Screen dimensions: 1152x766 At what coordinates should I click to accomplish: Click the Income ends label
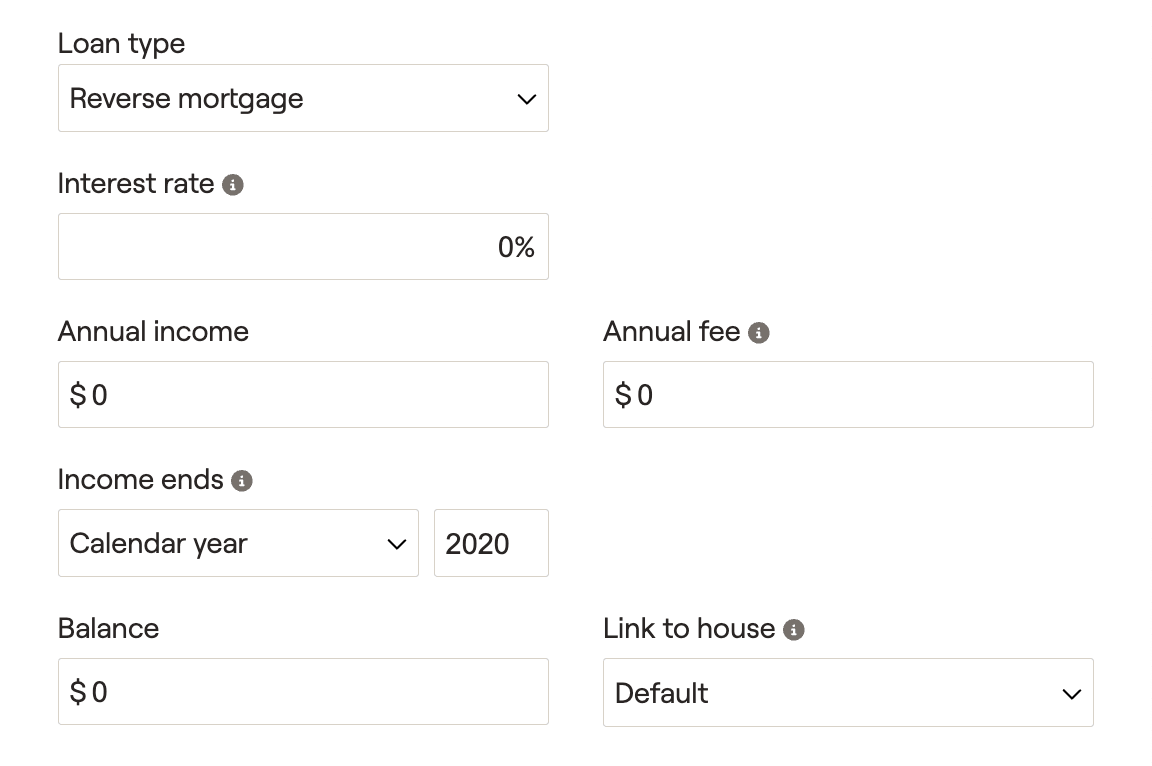(140, 480)
